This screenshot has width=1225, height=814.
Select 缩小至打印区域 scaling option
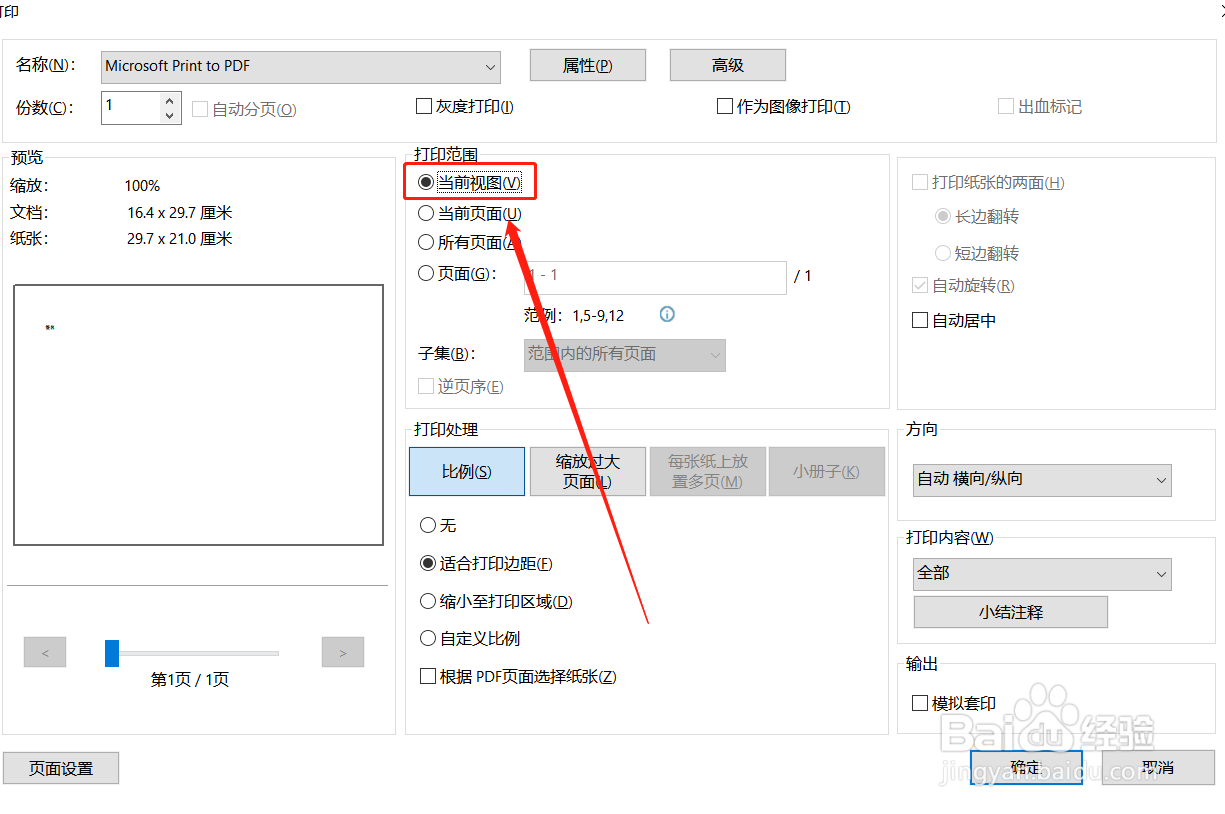[428, 600]
